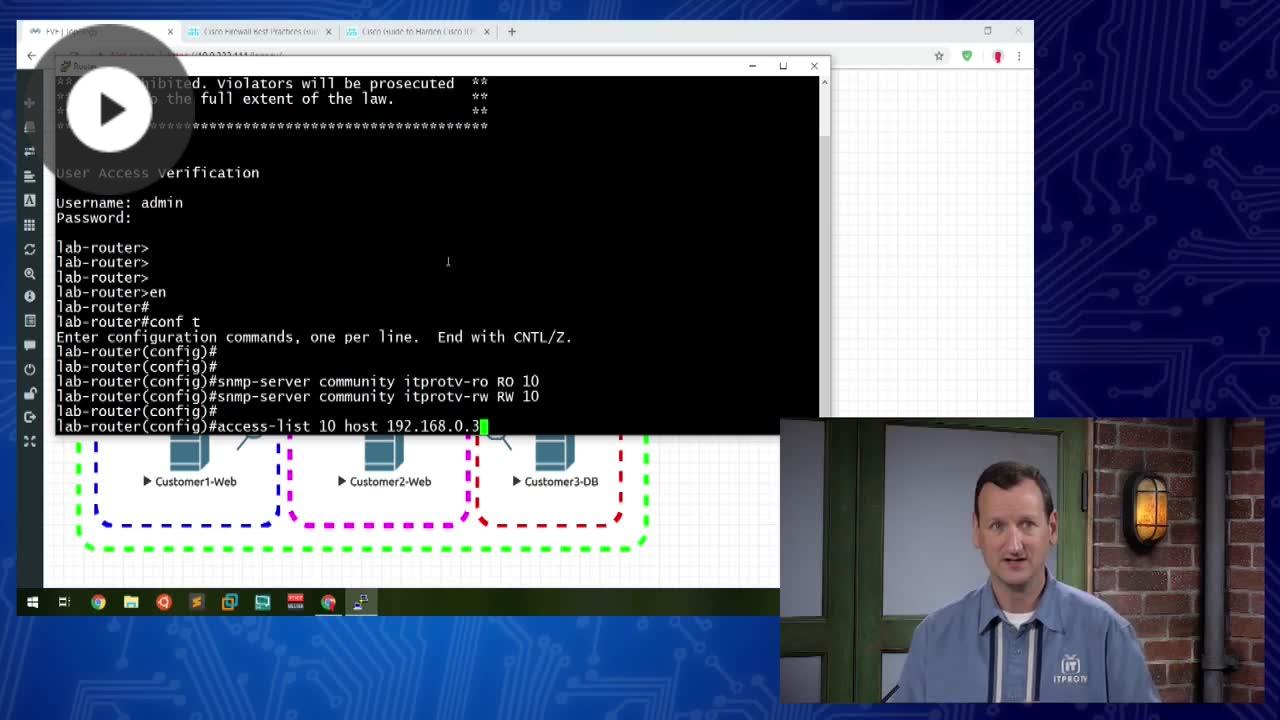Open the red labeled app in taskbar
This screenshot has height=720, width=1280.
tap(295, 601)
